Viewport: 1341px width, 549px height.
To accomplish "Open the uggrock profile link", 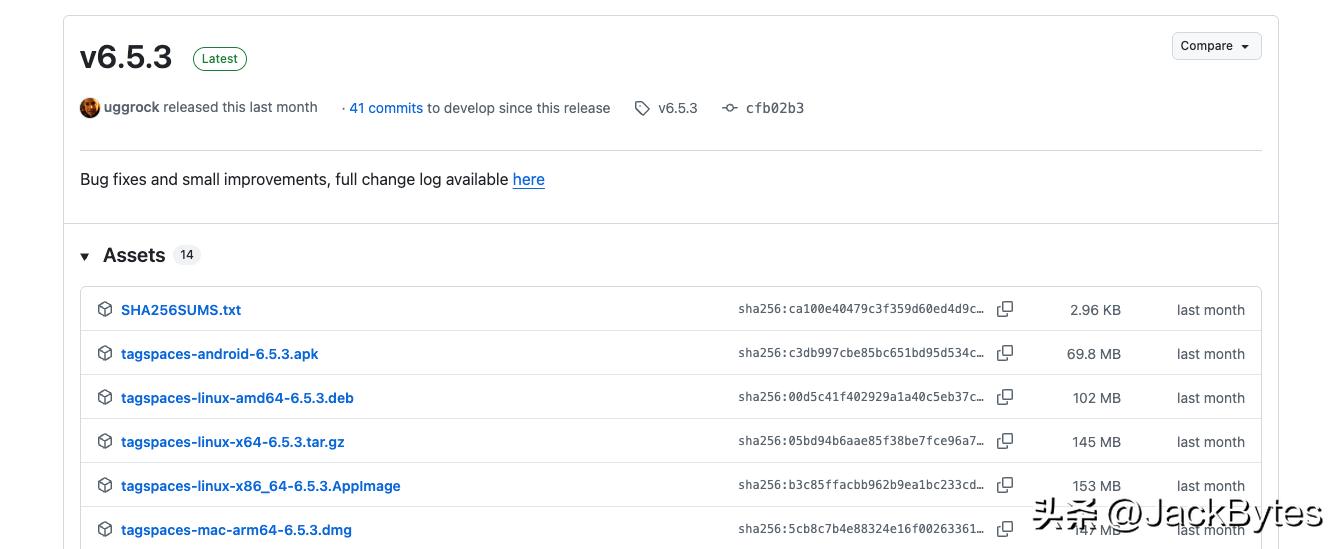I will coord(131,108).
